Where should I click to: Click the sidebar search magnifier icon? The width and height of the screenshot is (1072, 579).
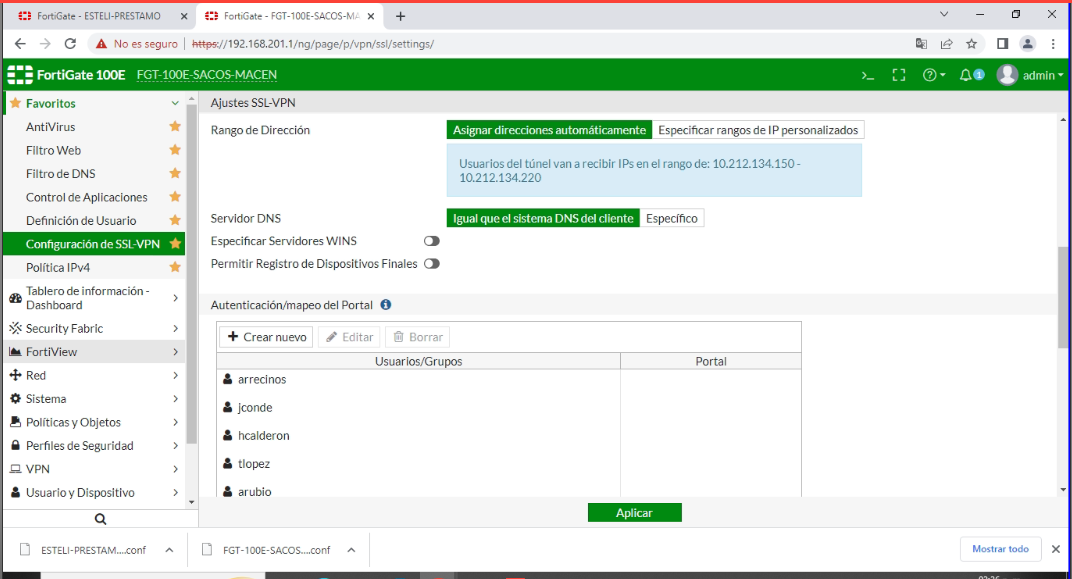pos(100,519)
